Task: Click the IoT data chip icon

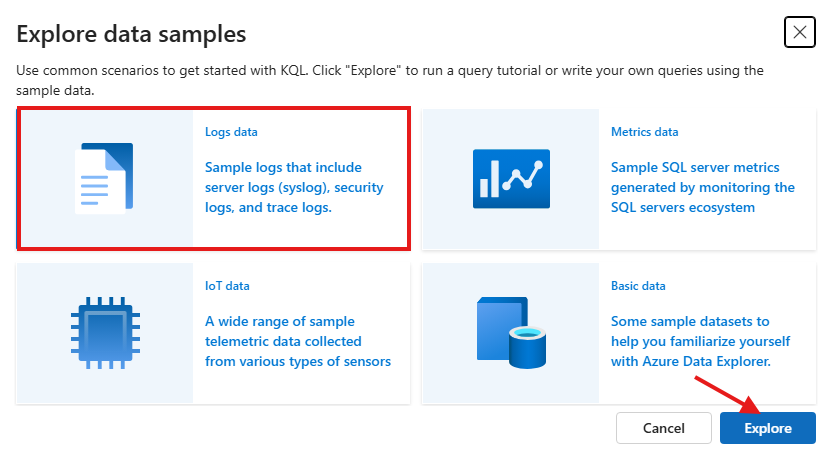Action: coord(104,332)
